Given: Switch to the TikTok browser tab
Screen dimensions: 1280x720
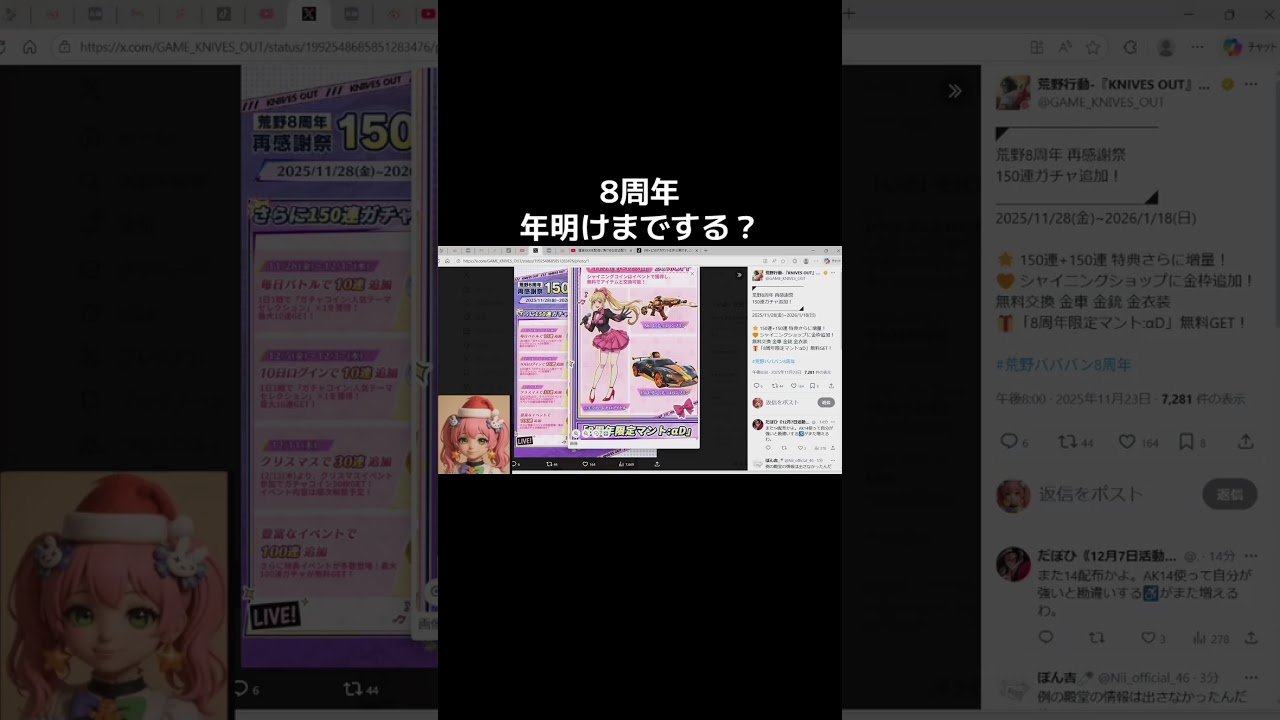Looking at the screenshot, I should (224, 14).
